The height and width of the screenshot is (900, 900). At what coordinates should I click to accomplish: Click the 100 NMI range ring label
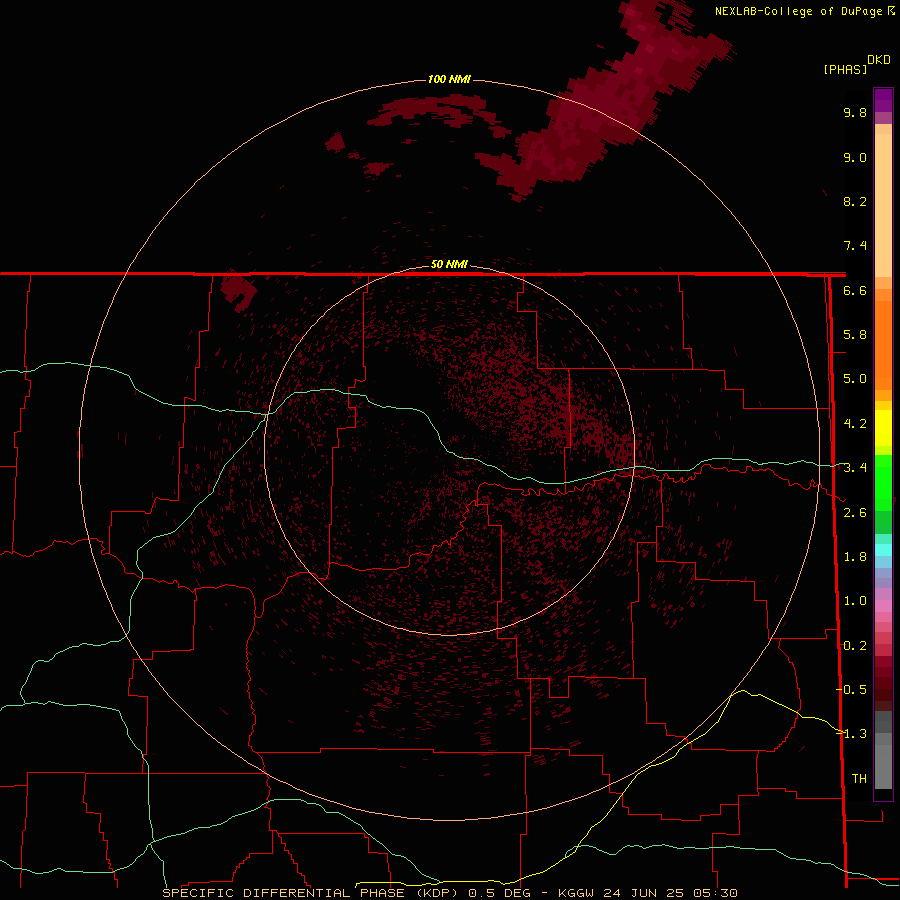[449, 79]
